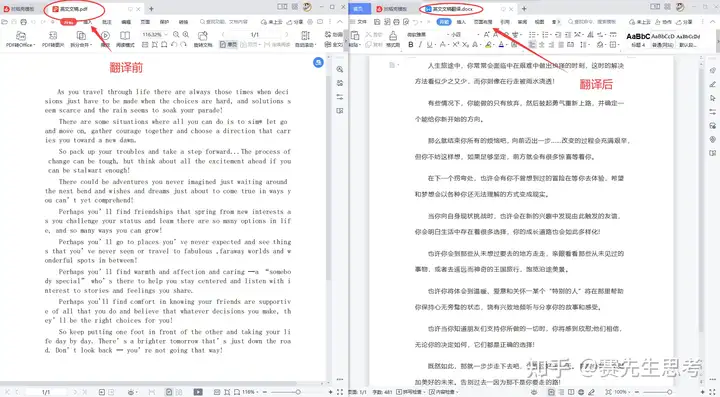This screenshot has height=397, width=720.
Task: Click 分享 button in PDF window
Action: pos(295,22)
